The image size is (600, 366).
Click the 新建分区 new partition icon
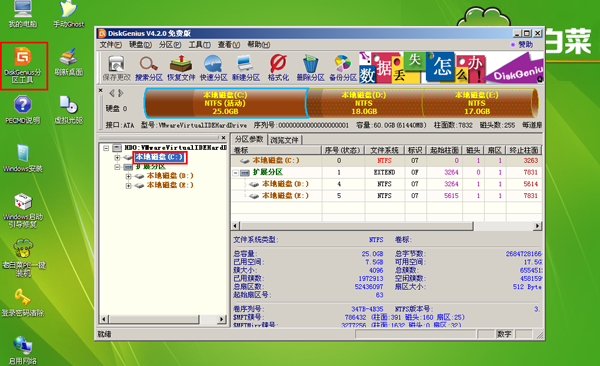click(x=246, y=68)
